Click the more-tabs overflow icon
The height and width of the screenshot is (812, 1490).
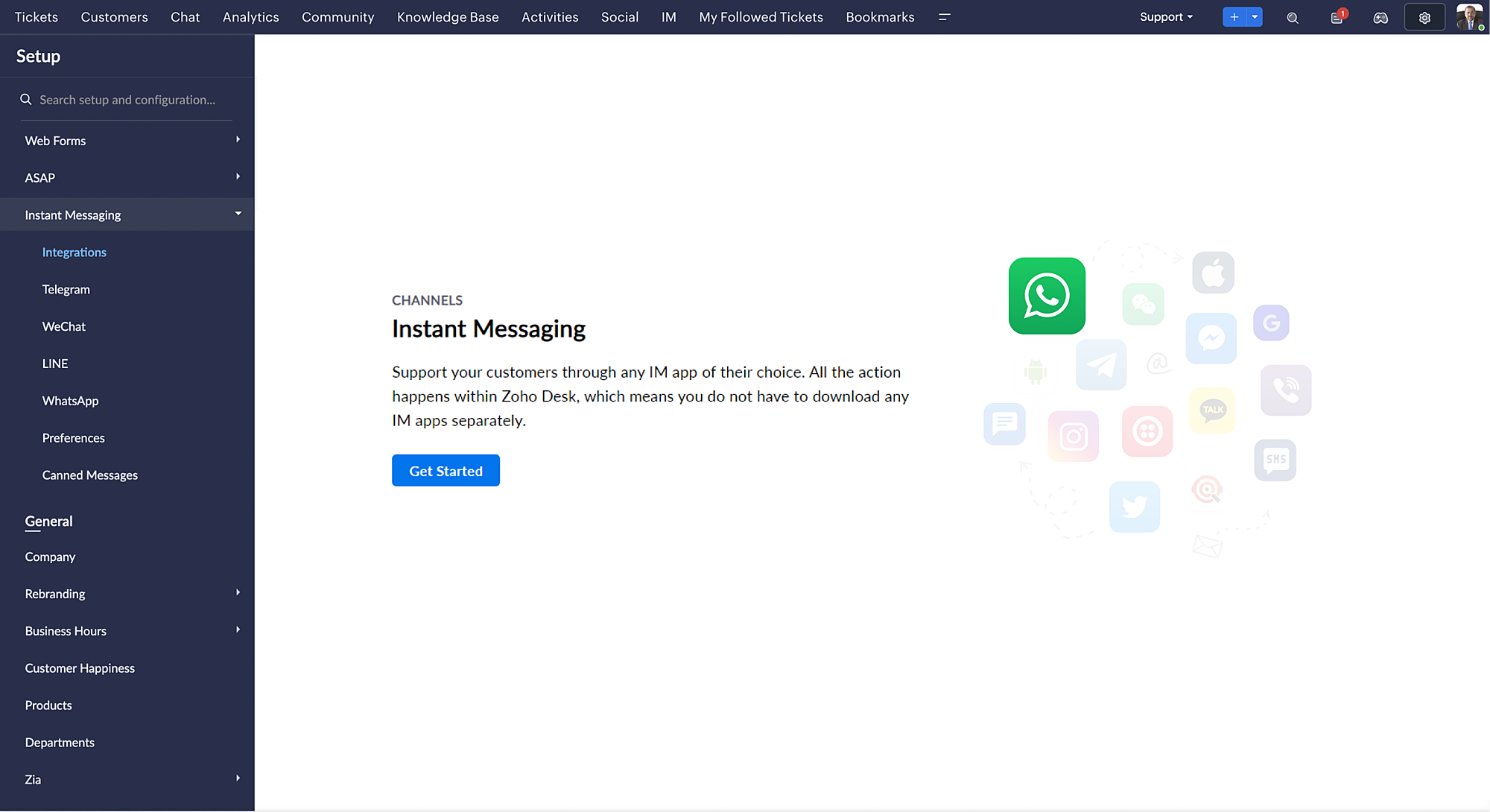point(944,17)
